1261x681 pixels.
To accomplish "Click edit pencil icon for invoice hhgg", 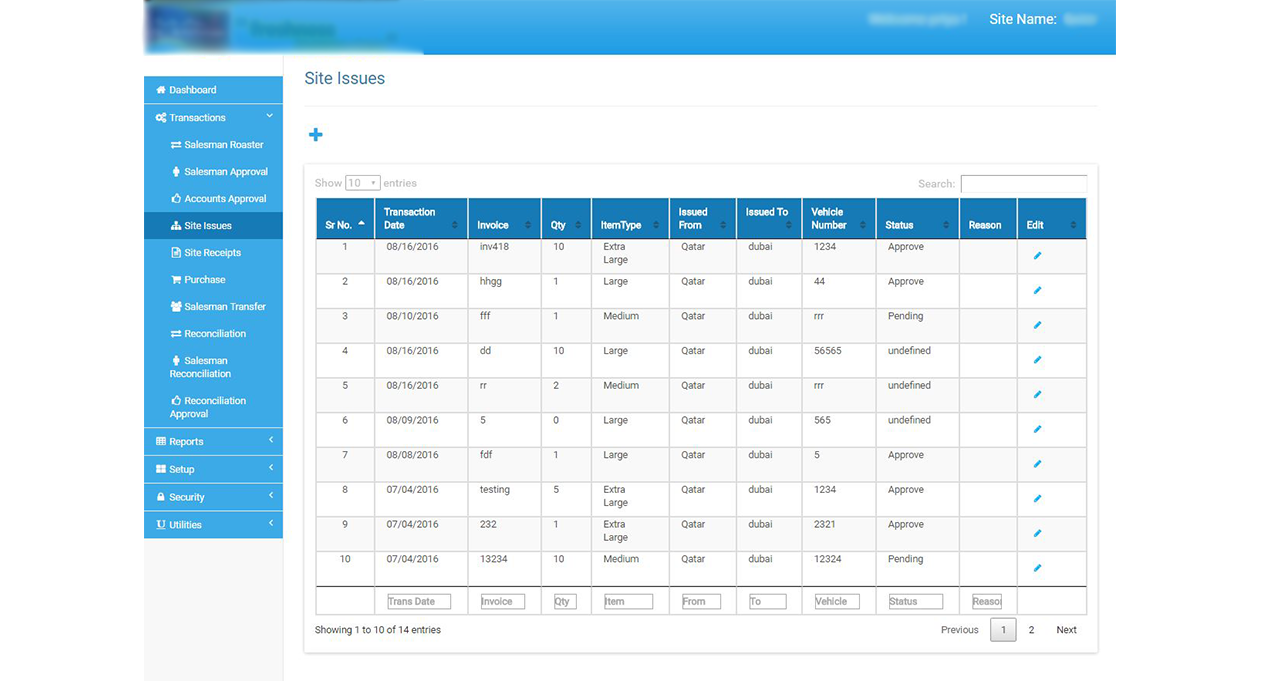I will [x=1037, y=291].
